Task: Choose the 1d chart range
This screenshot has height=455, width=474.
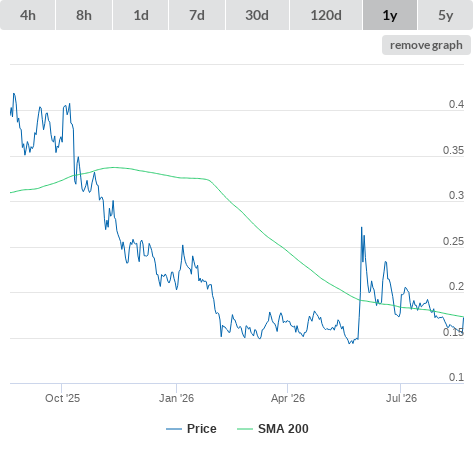Action: pos(141,15)
